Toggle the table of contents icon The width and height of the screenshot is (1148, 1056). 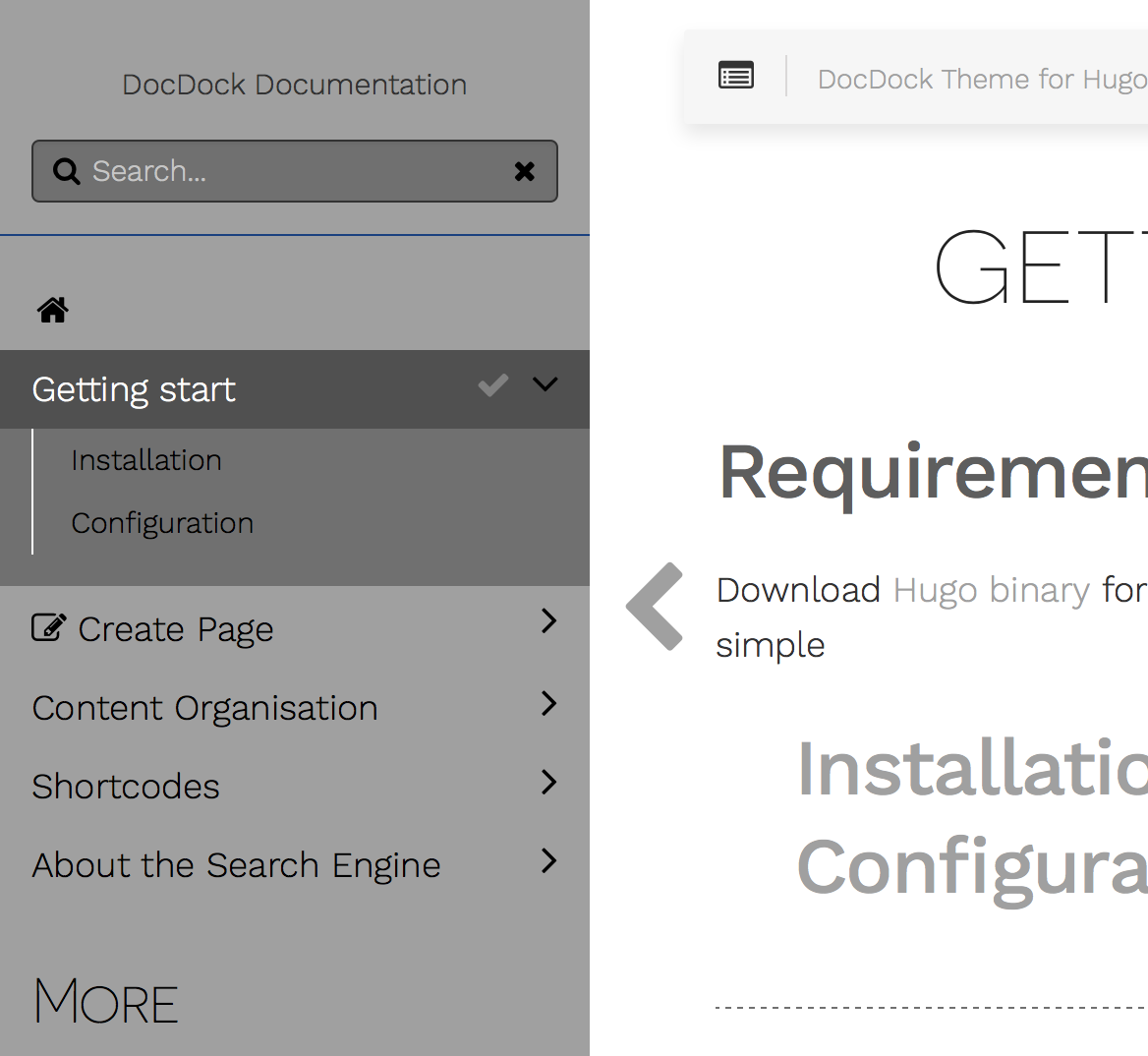[735, 76]
